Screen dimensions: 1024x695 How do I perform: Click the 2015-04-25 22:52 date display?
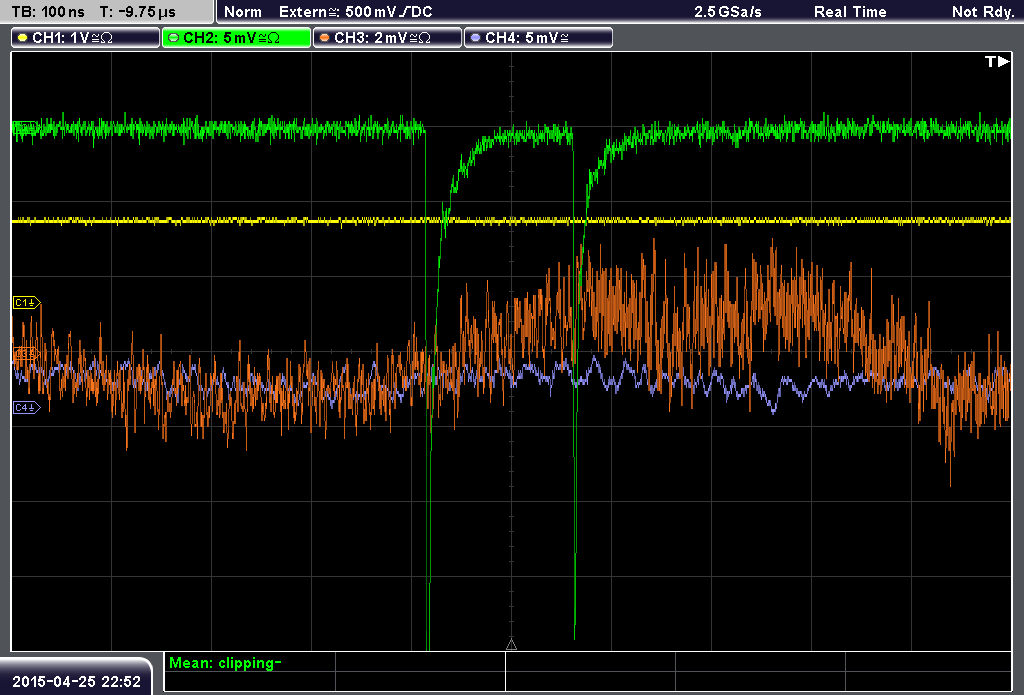click(x=76, y=681)
